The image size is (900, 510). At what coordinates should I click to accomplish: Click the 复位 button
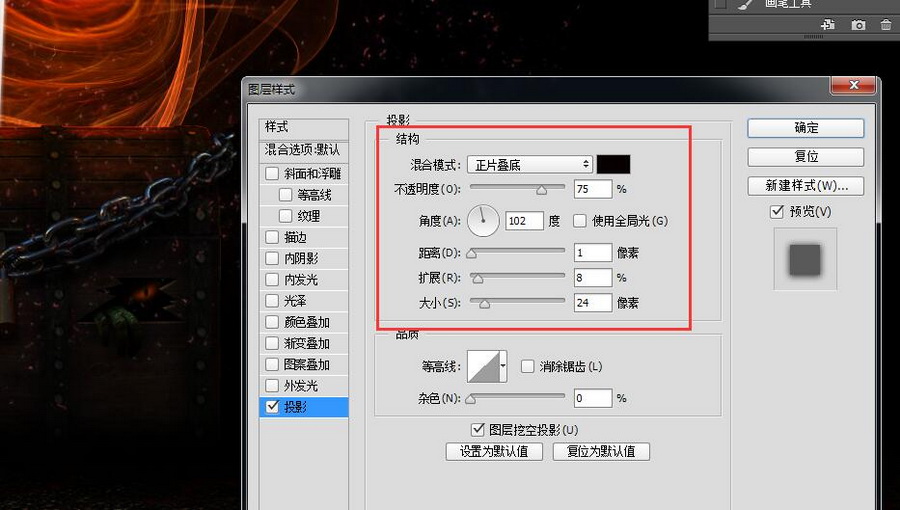[805, 157]
